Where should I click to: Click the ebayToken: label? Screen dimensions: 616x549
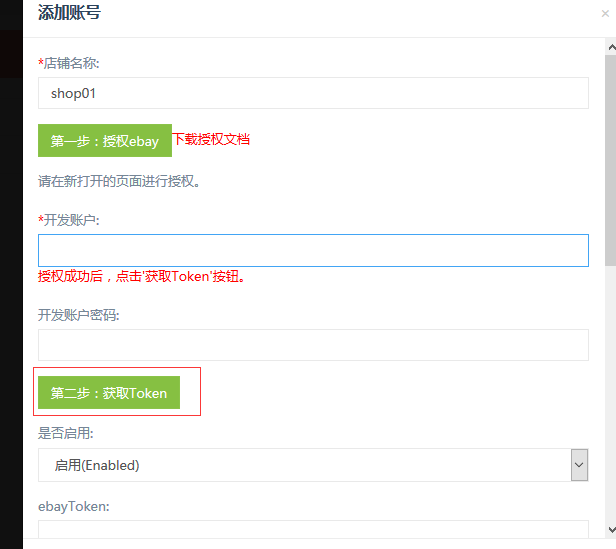(74, 507)
